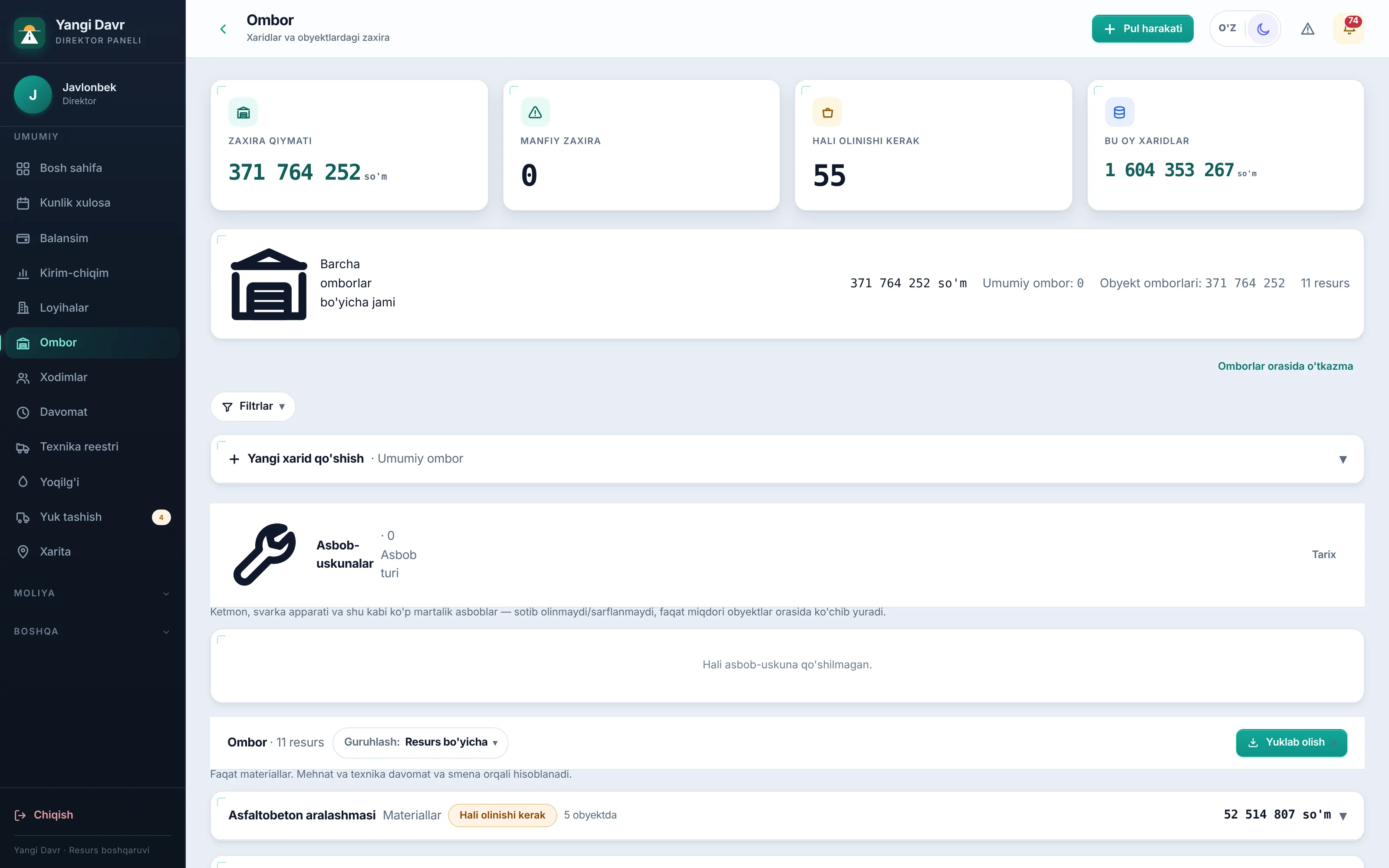Click the Yuk tashish delivery icon

(23, 517)
